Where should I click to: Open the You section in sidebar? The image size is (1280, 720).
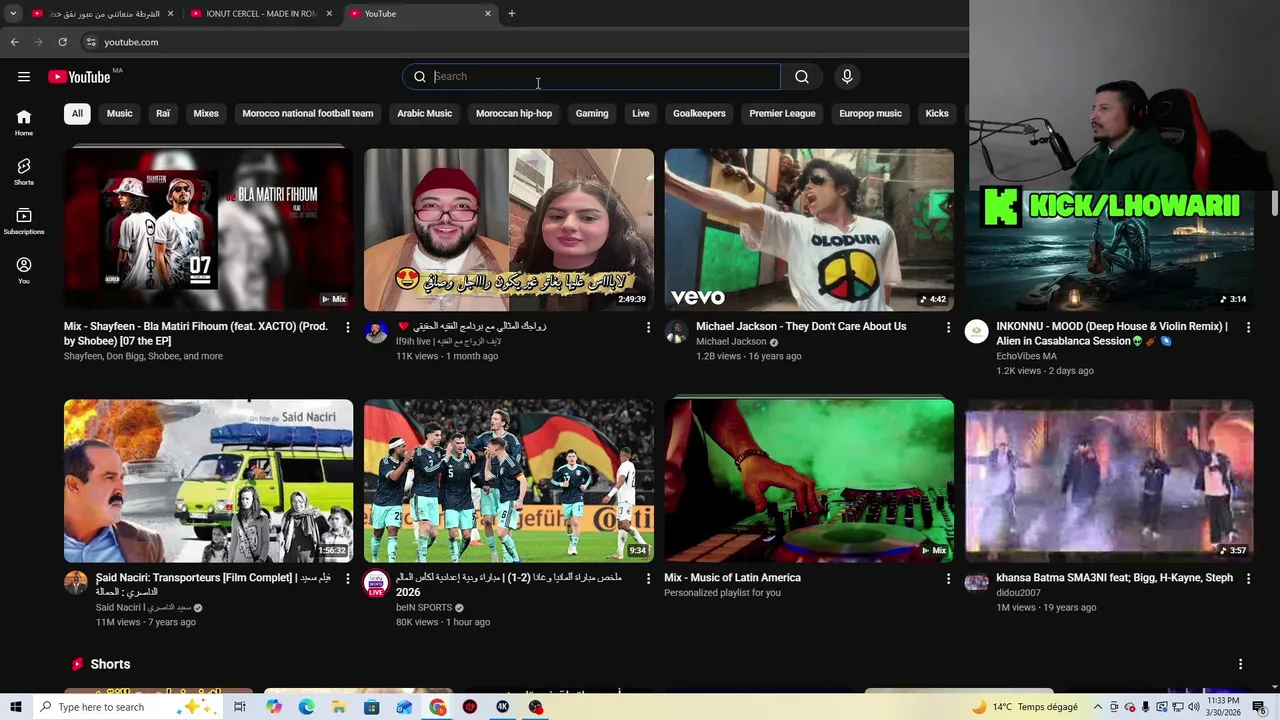tap(24, 270)
